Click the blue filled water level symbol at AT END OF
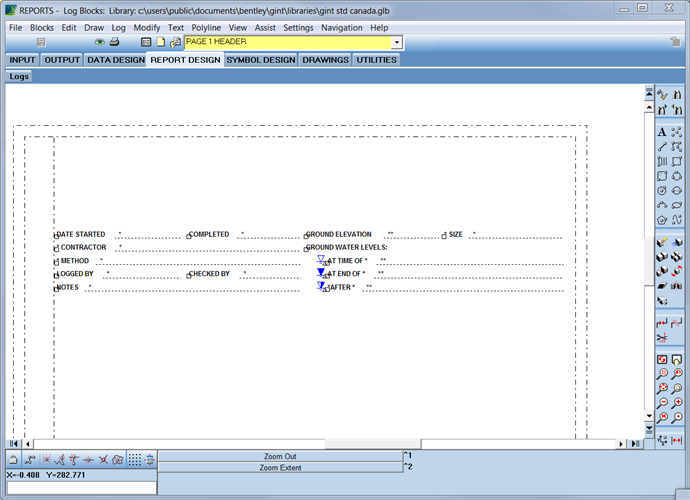 [x=321, y=272]
